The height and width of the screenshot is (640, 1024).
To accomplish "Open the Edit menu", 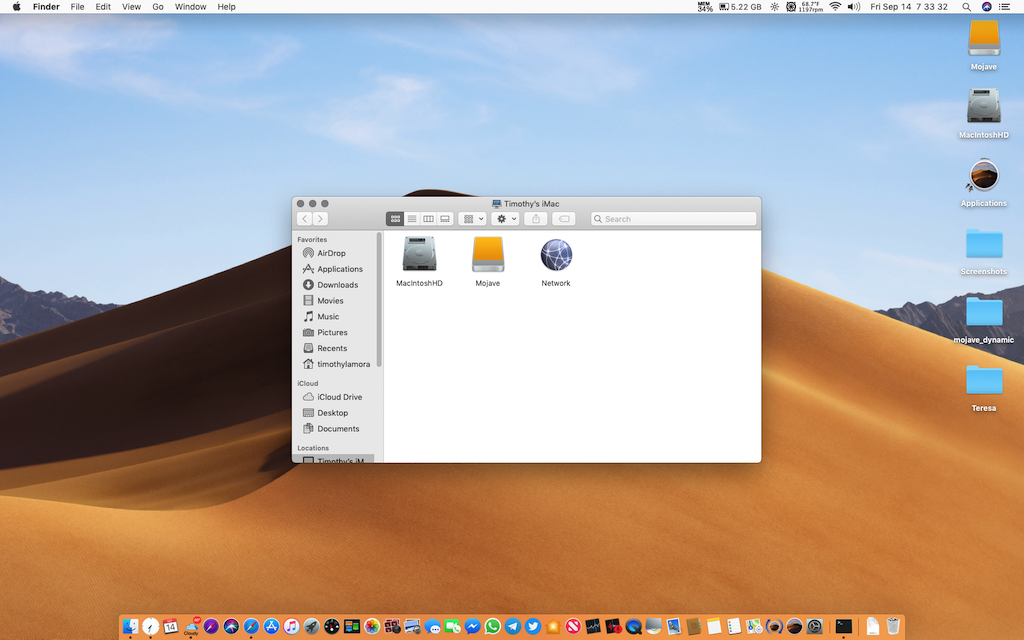I will [103, 7].
